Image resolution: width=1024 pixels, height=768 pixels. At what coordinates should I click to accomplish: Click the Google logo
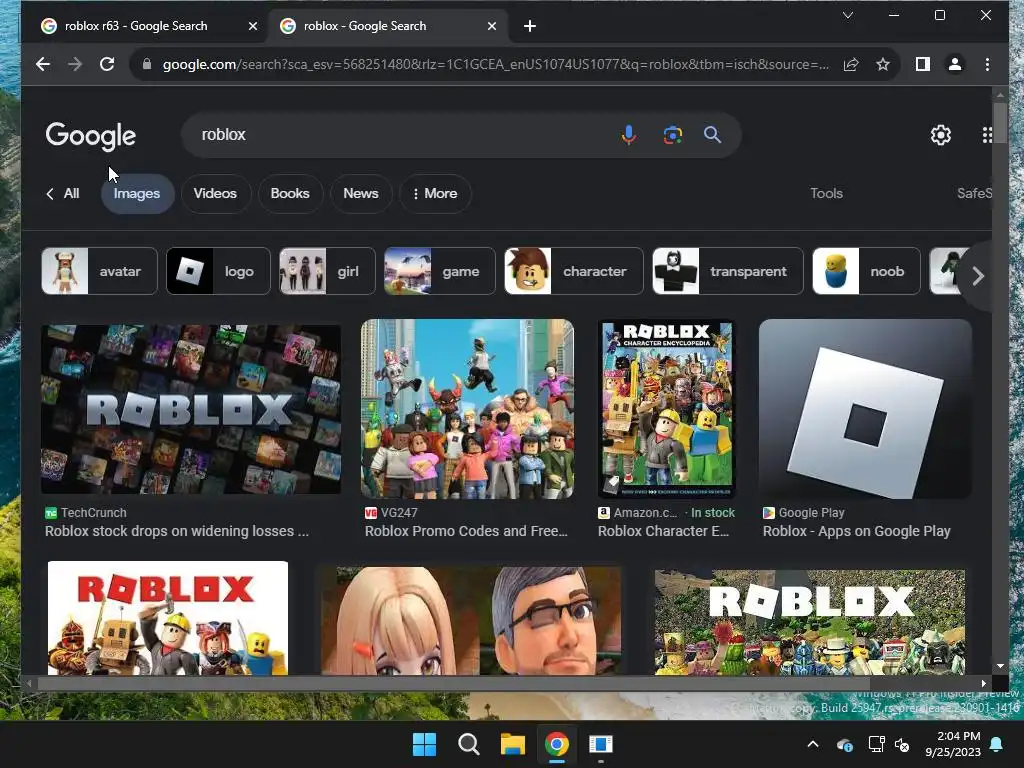(x=91, y=136)
